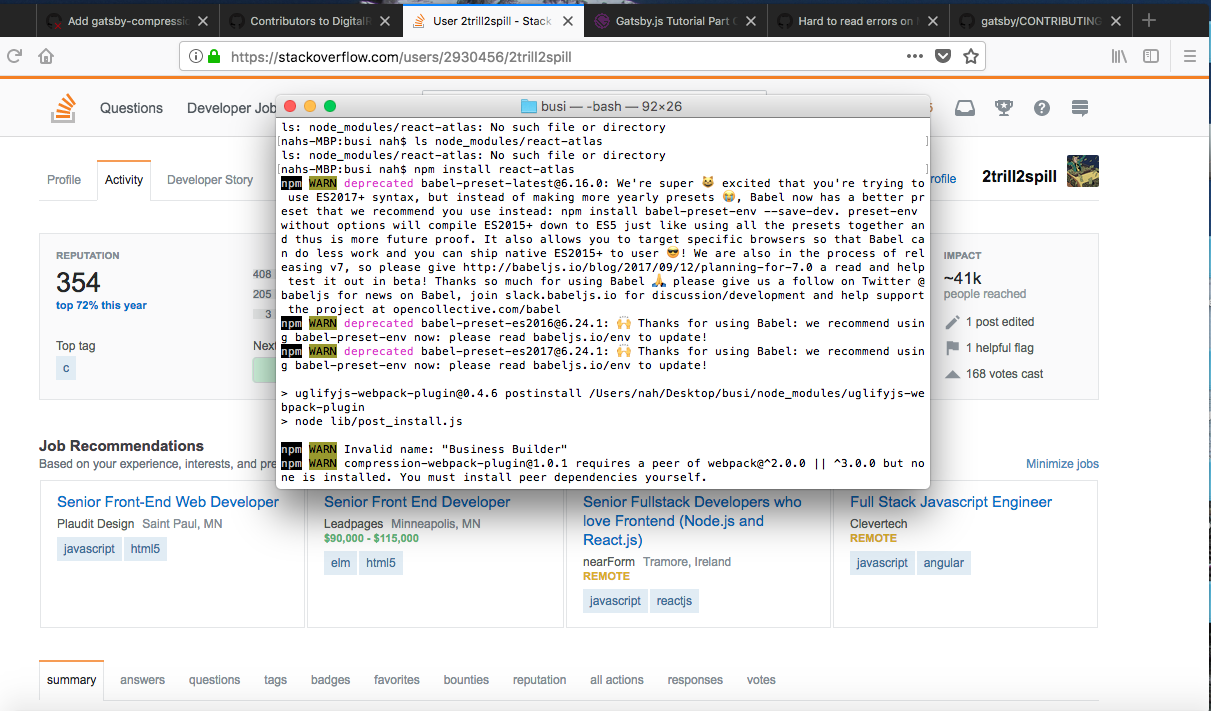Select the Activity tab
1211x711 pixels.
(x=124, y=180)
